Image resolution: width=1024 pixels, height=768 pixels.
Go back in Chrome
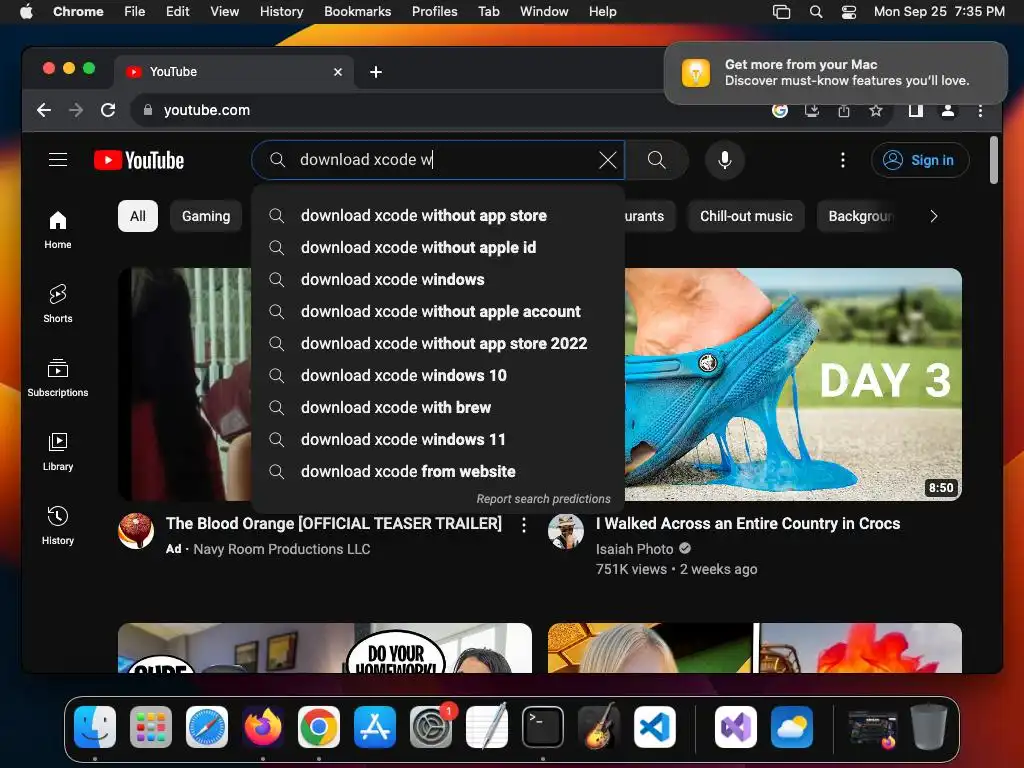44,110
